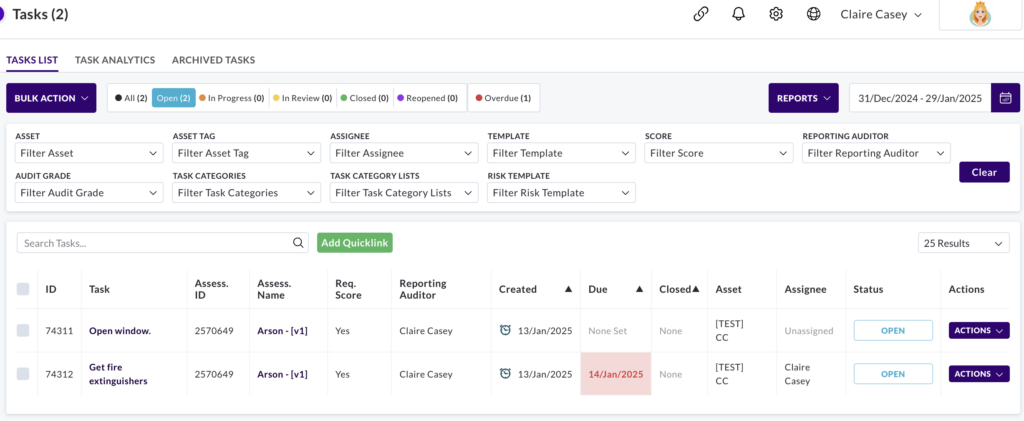Switch to the Archived Tasks tab
Screen dimensions: 1024x421
click(x=214, y=60)
